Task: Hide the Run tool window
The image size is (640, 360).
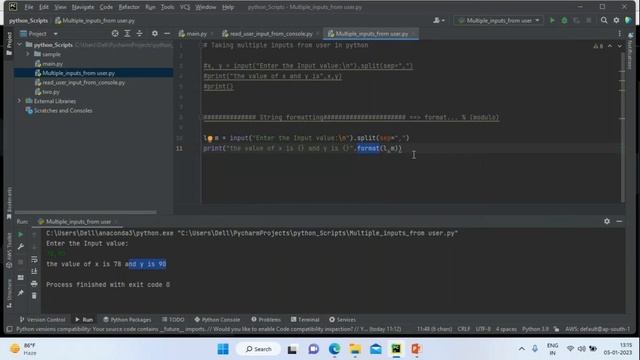Action: [619, 221]
